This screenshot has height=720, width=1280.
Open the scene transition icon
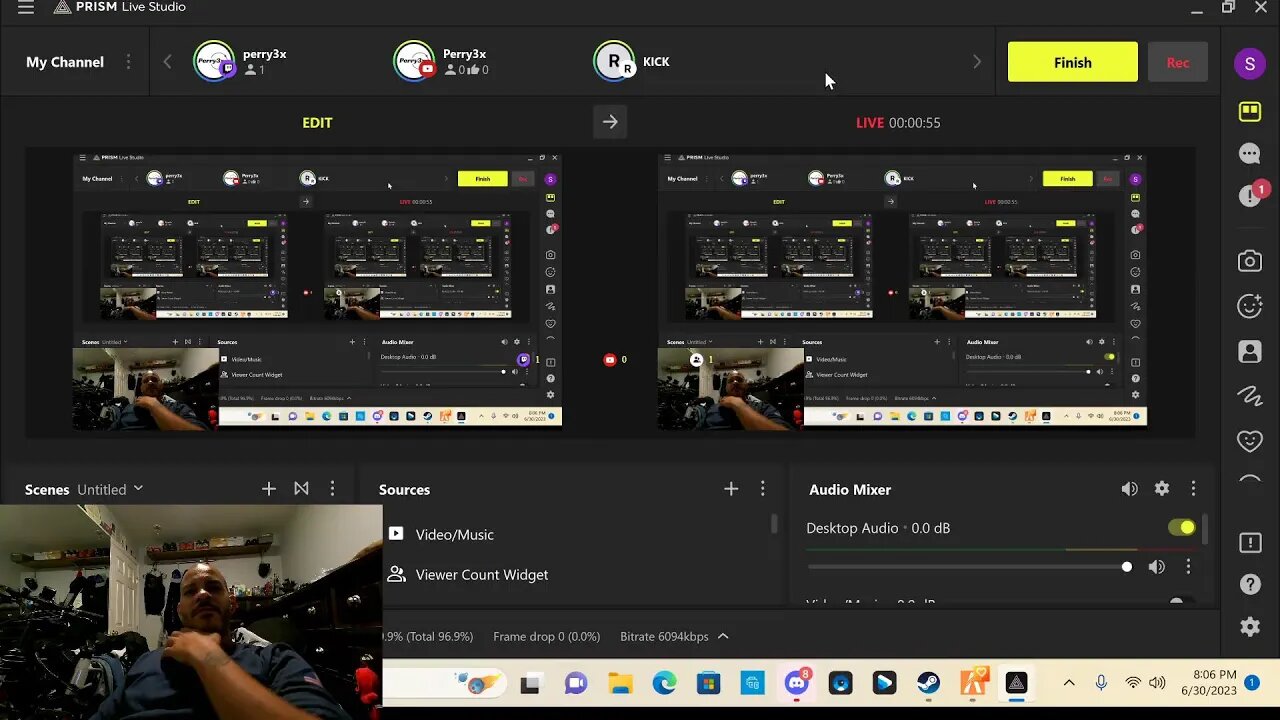click(x=301, y=489)
